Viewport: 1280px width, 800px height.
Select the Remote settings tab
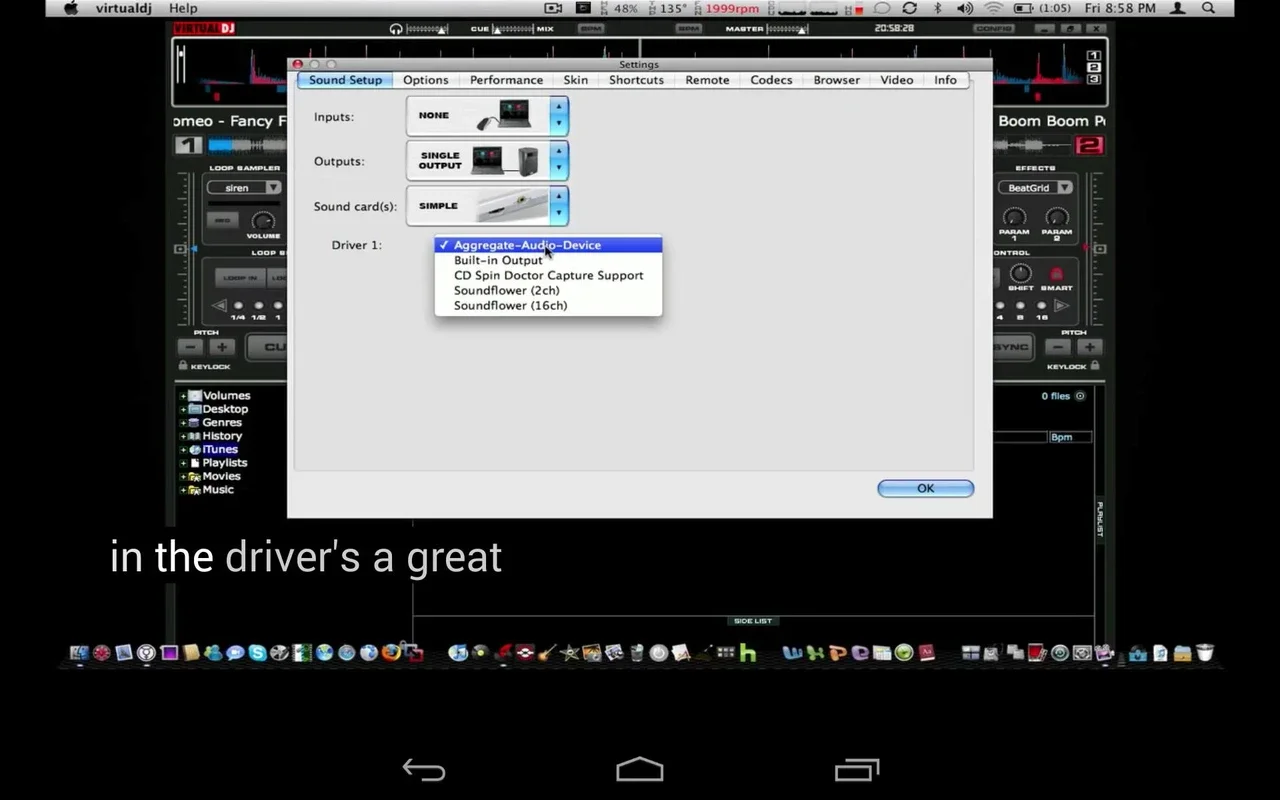(707, 80)
